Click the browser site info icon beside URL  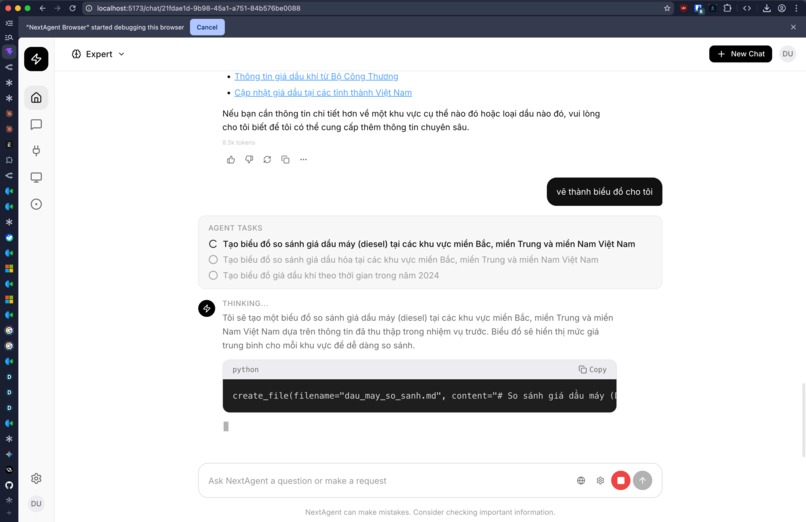pyautogui.click(x=88, y=8)
